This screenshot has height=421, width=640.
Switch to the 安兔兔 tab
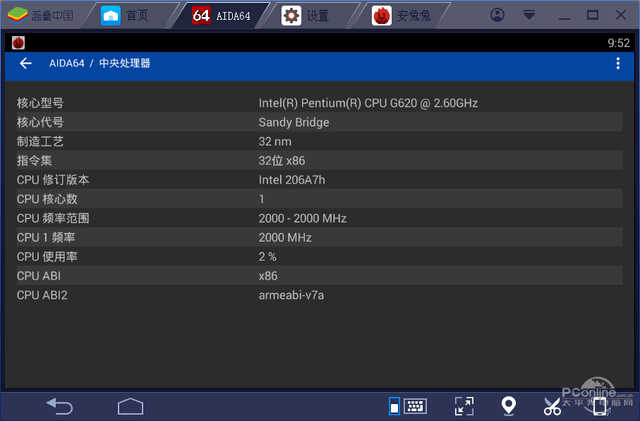(402, 16)
